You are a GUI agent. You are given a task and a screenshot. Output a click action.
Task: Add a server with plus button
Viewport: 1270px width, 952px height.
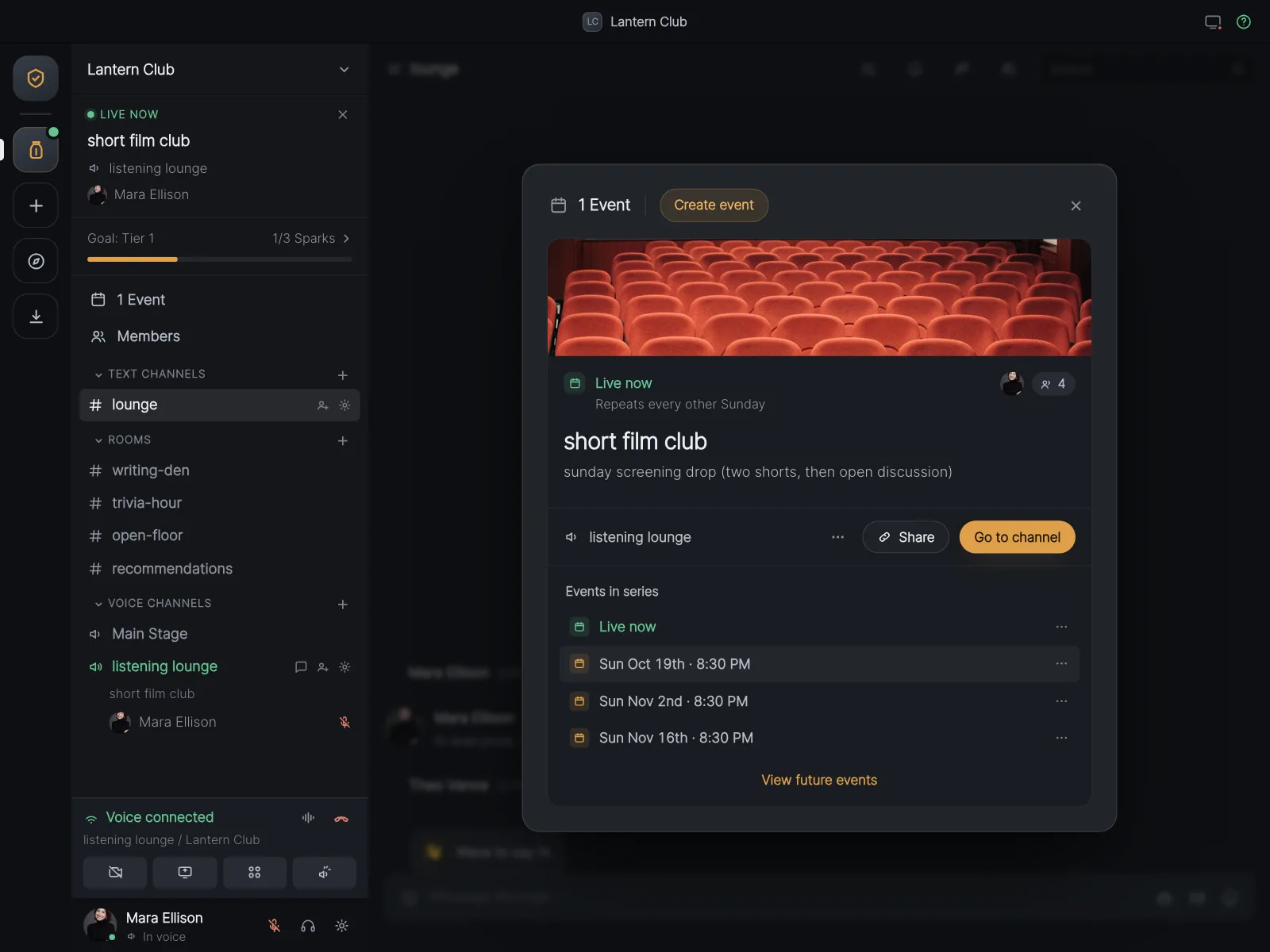coord(36,206)
